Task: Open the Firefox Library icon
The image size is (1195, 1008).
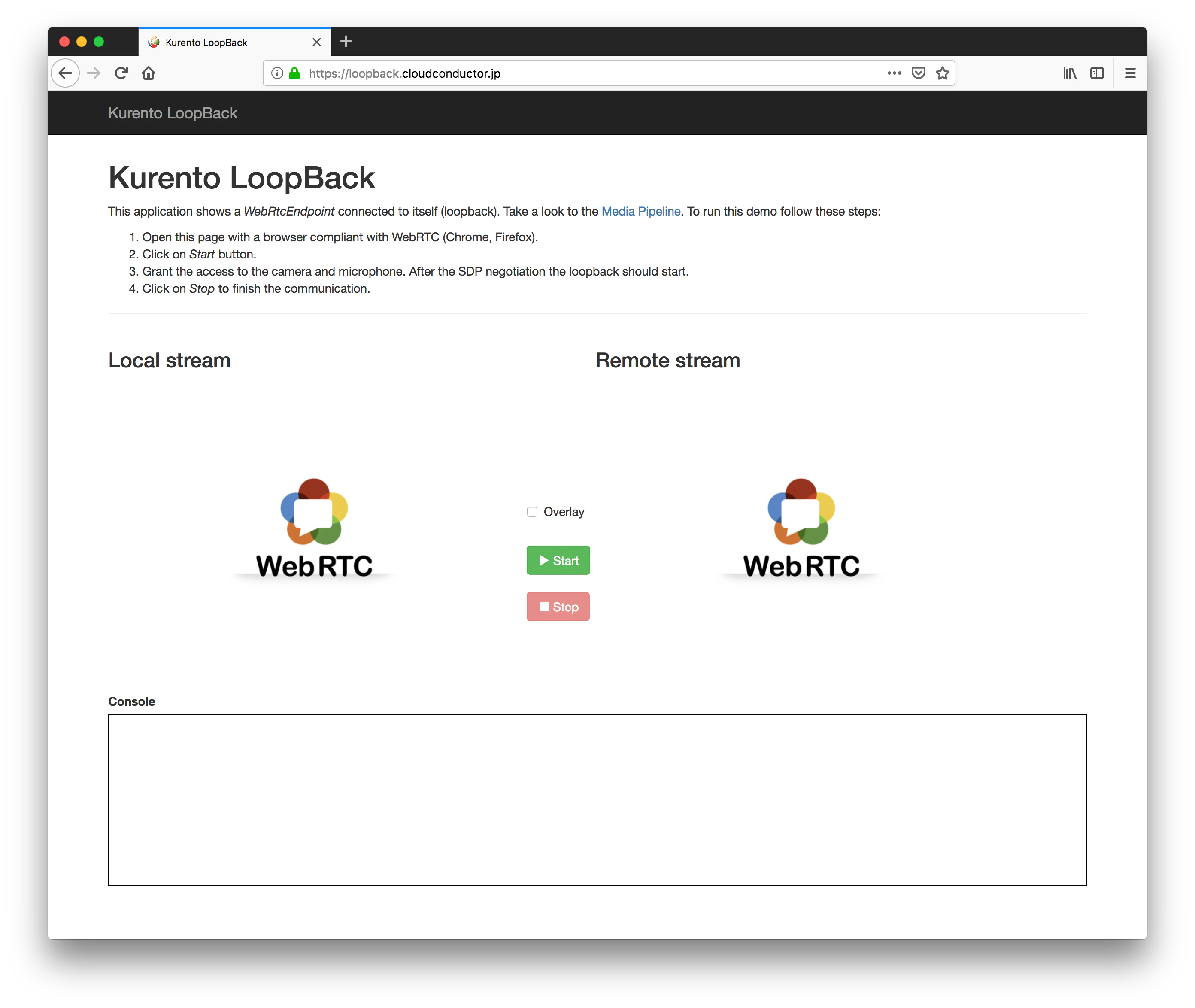Action: tap(1069, 73)
